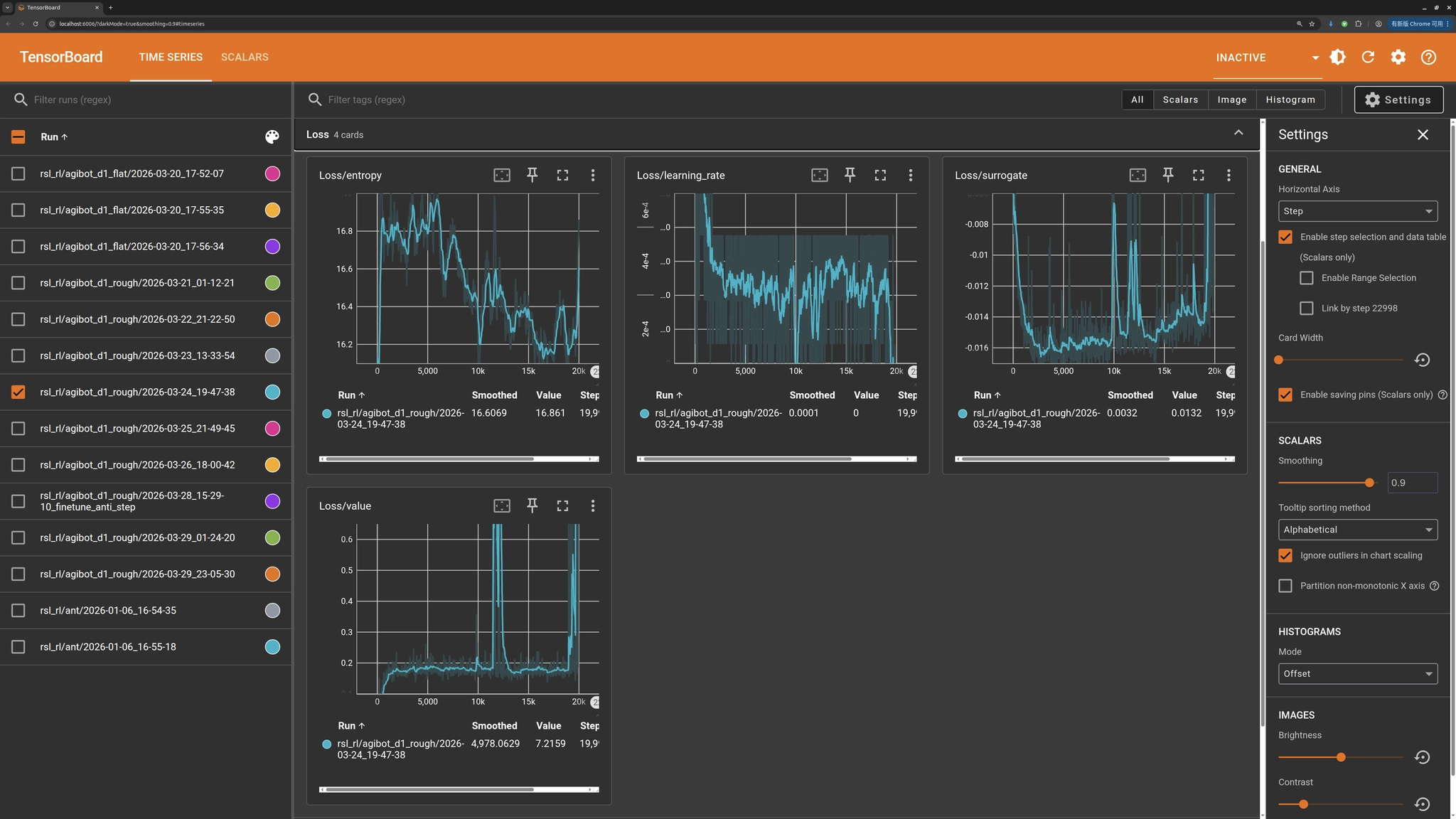The width and height of the screenshot is (1456, 819).
Task: Disable step selection and data table
Action: (x=1285, y=237)
